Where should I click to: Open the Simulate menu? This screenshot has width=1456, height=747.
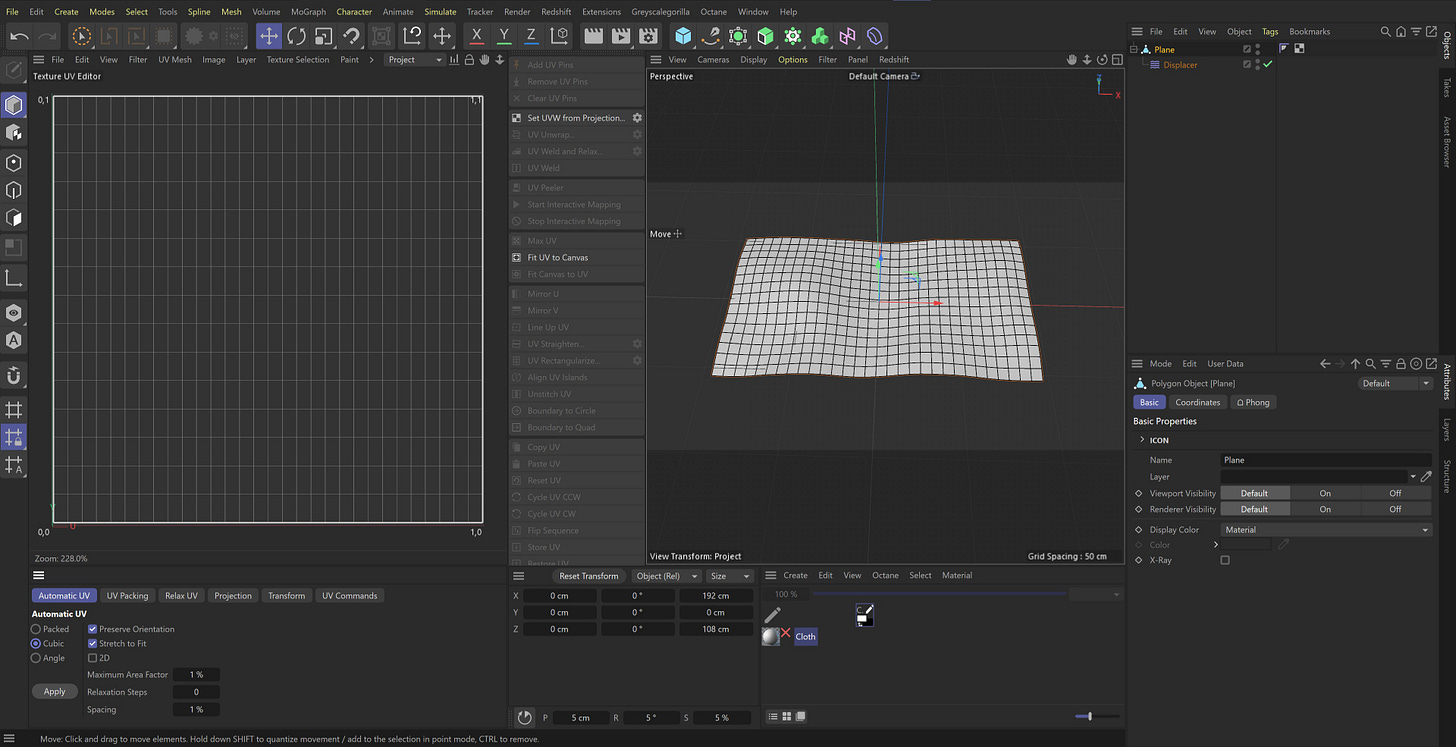[x=440, y=12]
